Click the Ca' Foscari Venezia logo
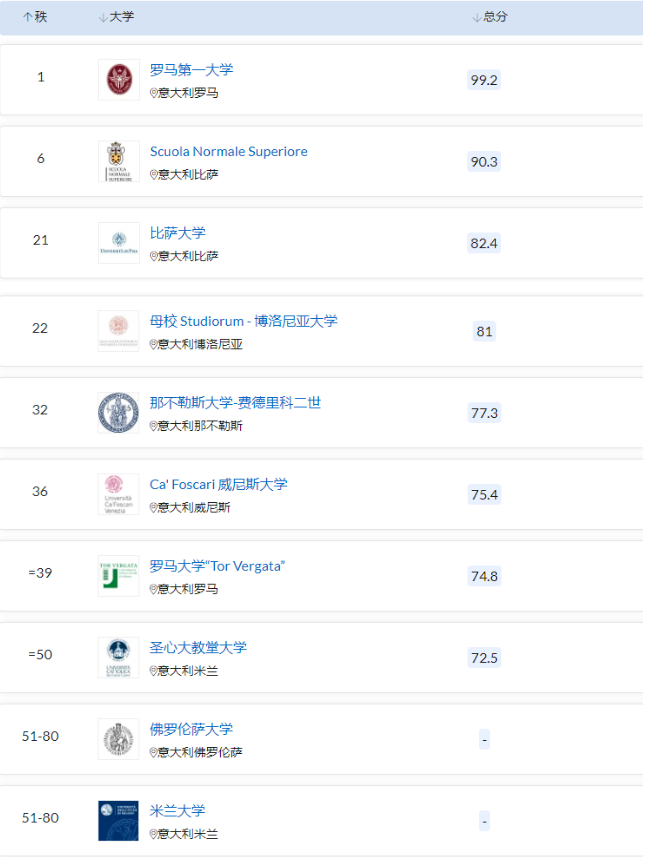Screen dimensions: 646x857 (x=118, y=494)
